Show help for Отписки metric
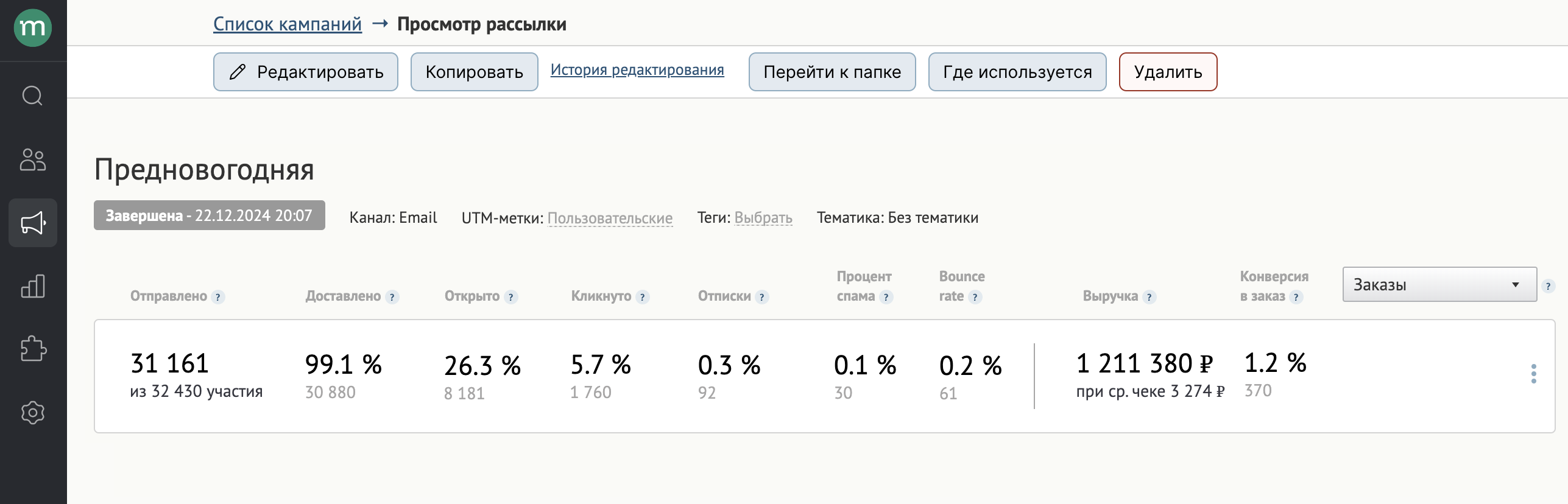Viewport: 1568px width, 504px height. click(x=762, y=297)
